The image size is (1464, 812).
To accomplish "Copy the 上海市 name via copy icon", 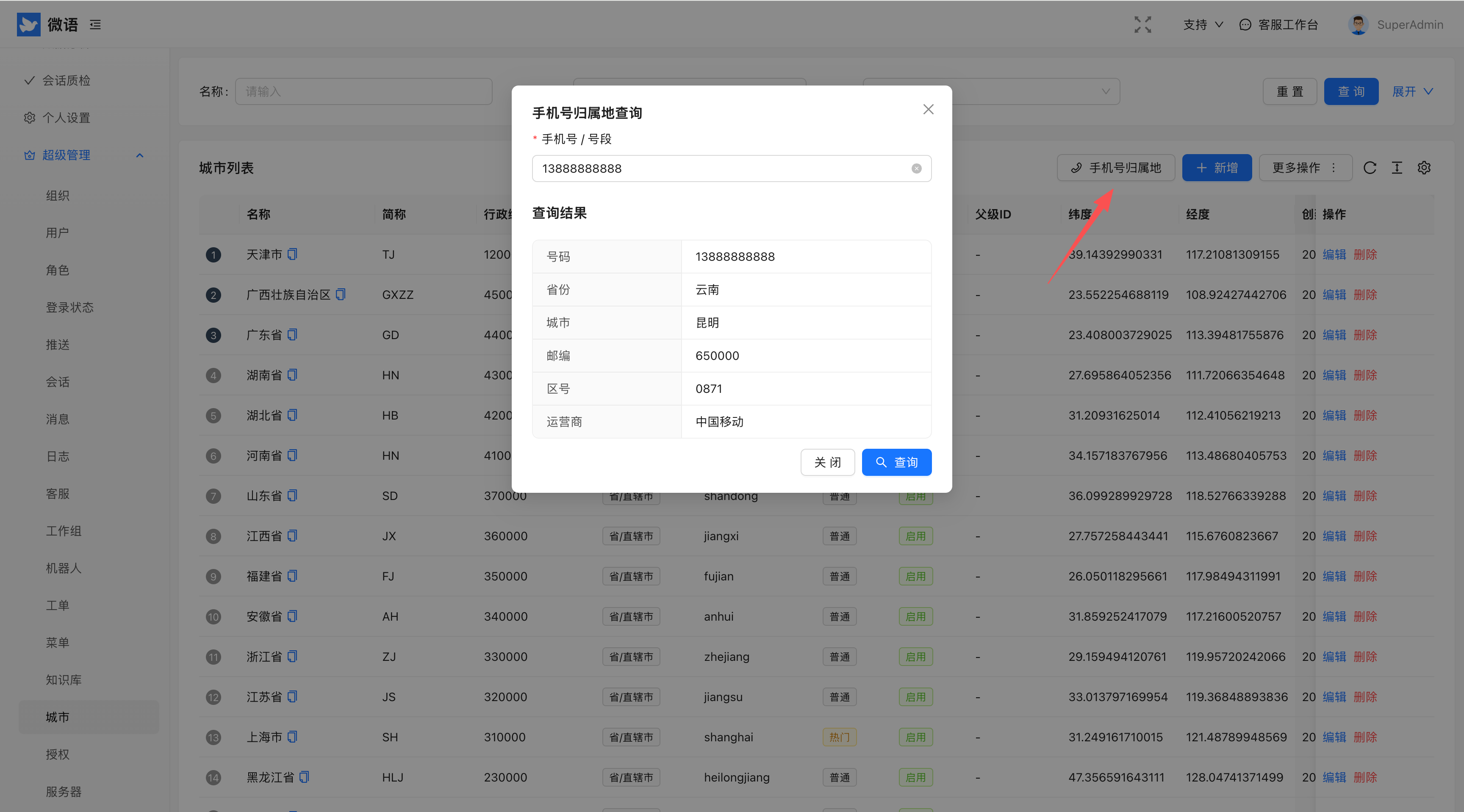I will tap(292, 737).
